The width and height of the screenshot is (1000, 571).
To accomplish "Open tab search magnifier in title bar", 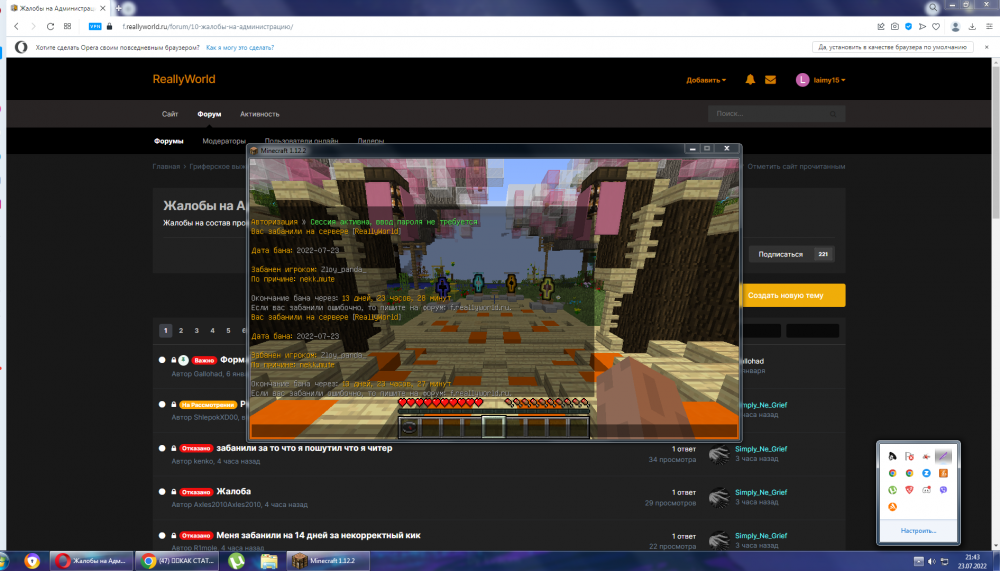I will pyautogui.click(x=933, y=8).
